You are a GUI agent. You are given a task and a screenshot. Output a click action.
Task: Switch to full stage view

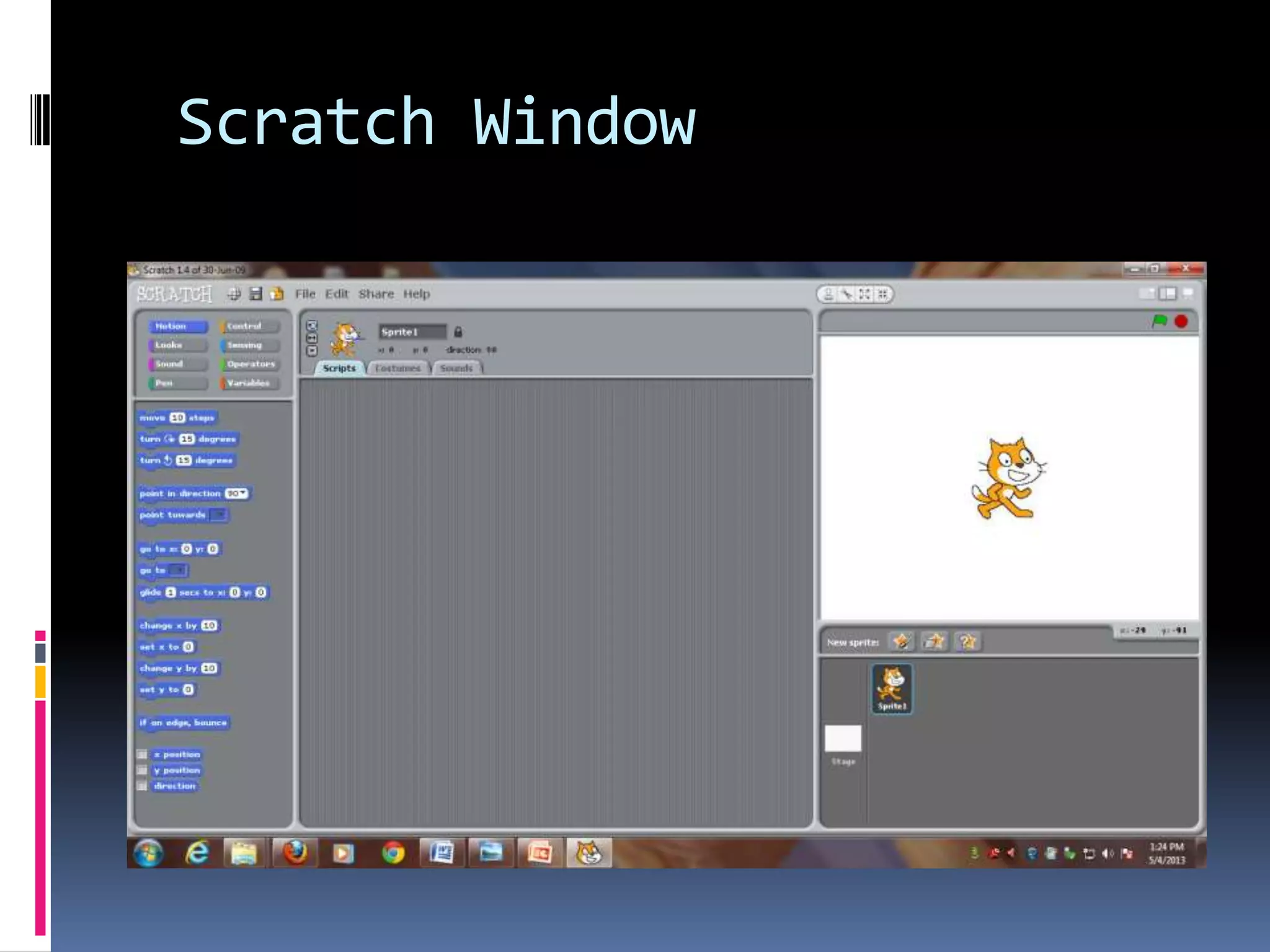coord(1168,294)
